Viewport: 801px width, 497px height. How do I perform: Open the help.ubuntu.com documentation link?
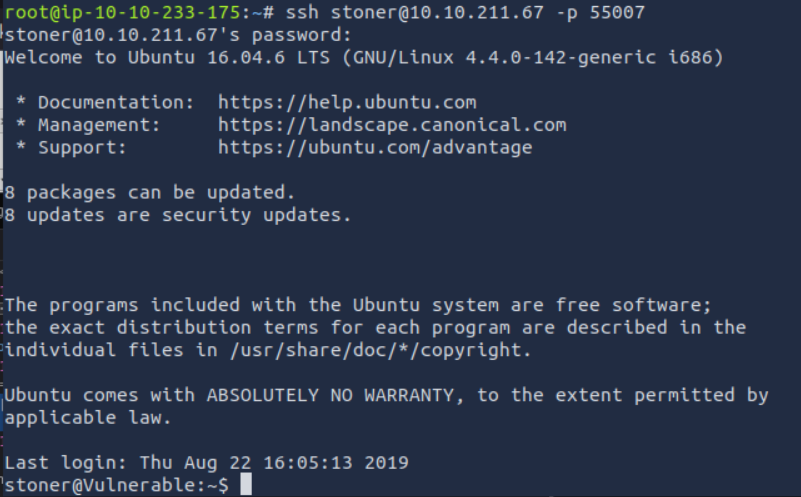[346, 102]
